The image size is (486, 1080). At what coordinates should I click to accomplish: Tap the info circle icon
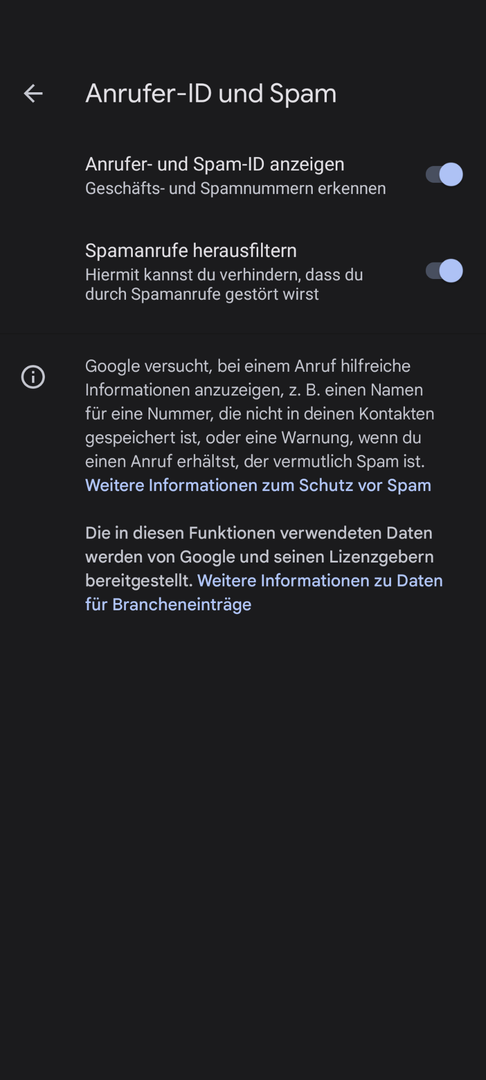click(33, 377)
